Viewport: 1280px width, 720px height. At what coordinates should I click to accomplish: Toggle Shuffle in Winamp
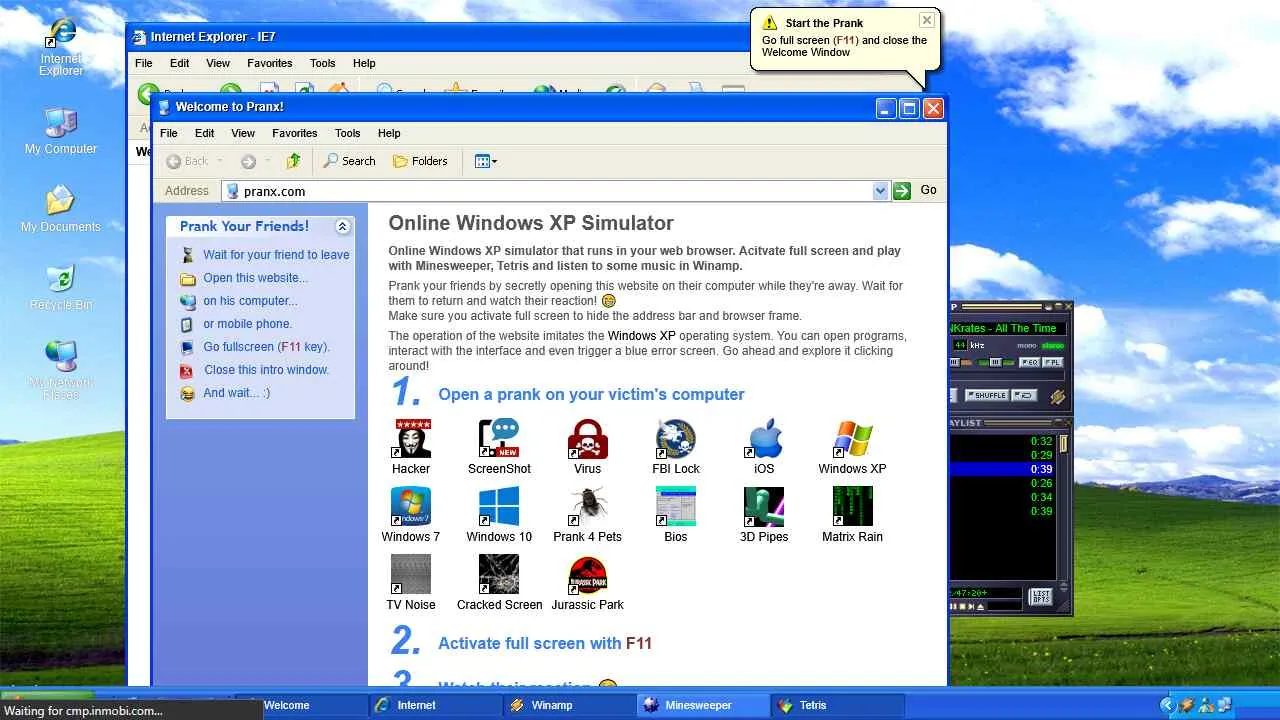pyautogui.click(x=986, y=395)
